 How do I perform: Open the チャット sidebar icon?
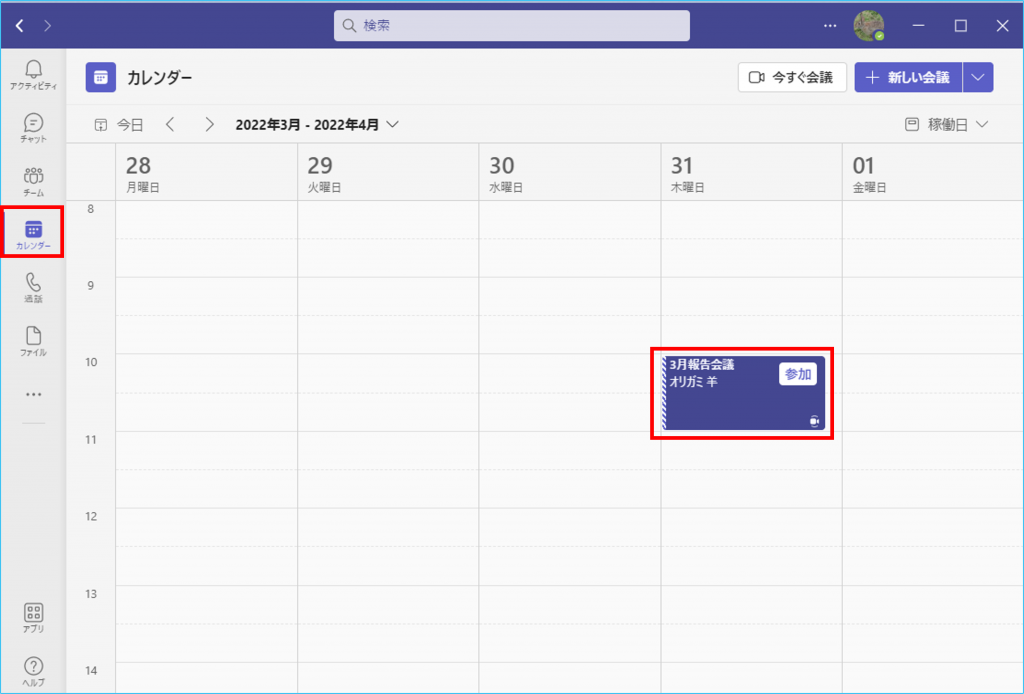[x=33, y=126]
